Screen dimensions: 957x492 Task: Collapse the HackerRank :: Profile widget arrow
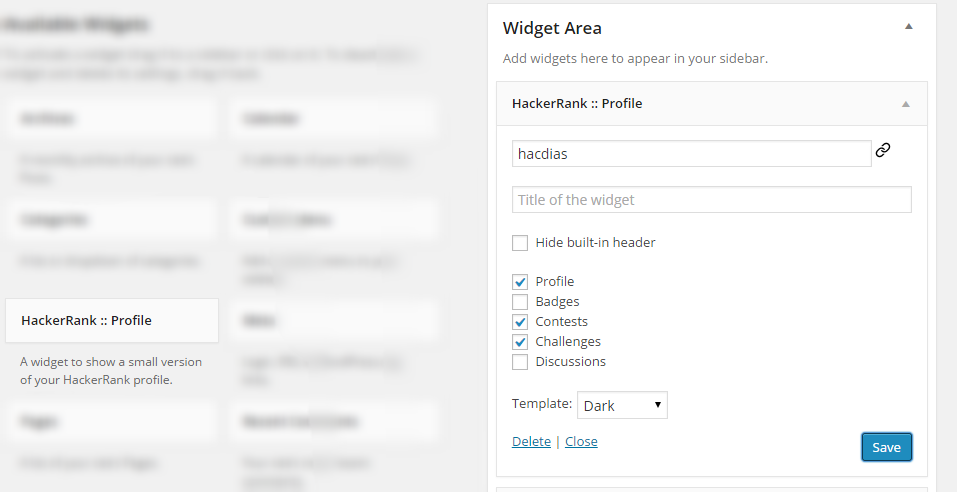point(905,104)
